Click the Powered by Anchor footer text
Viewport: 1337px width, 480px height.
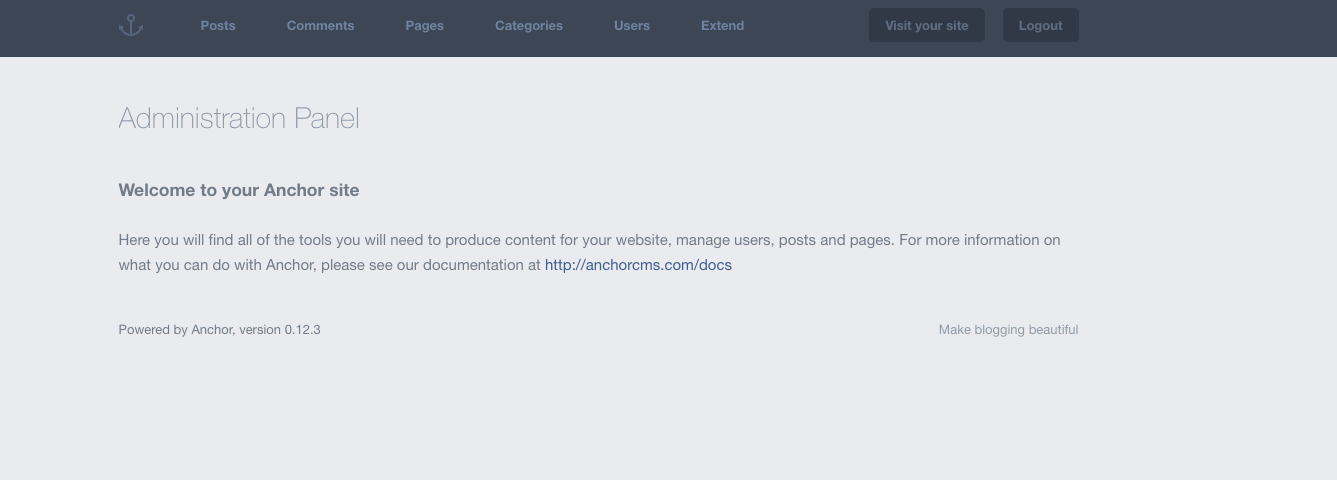(176, 329)
